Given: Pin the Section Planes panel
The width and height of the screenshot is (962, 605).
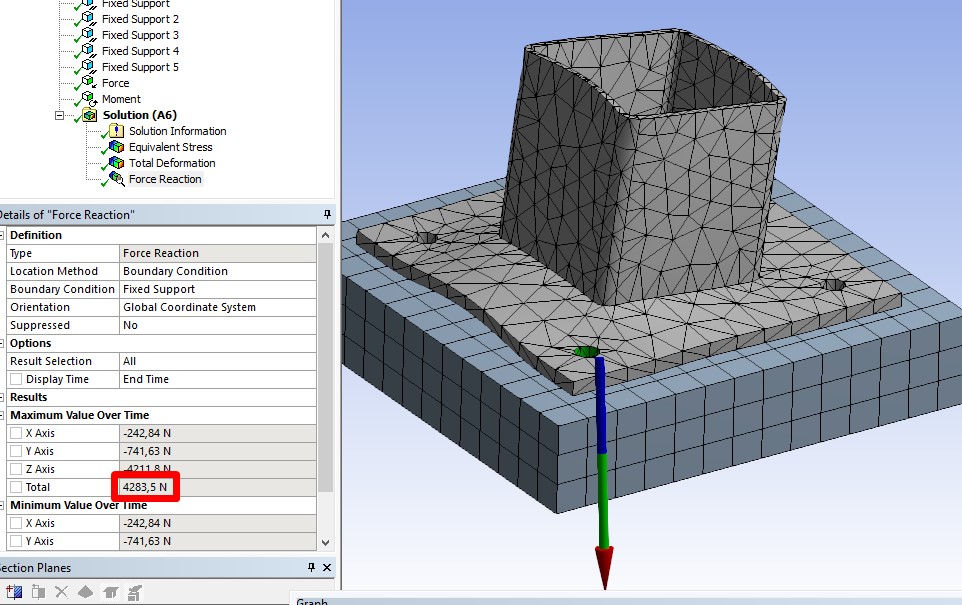Looking at the screenshot, I should point(312,568).
